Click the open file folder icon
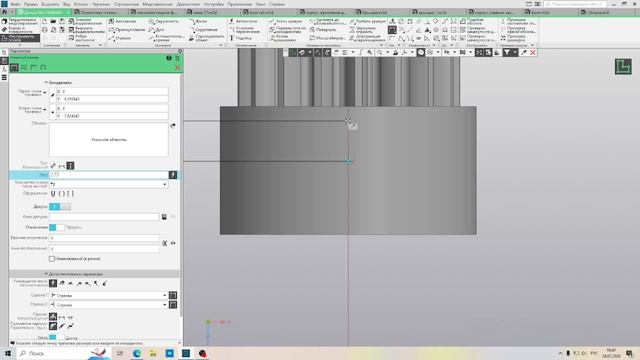The height and width of the screenshot is (360, 640). (x=53, y=21)
